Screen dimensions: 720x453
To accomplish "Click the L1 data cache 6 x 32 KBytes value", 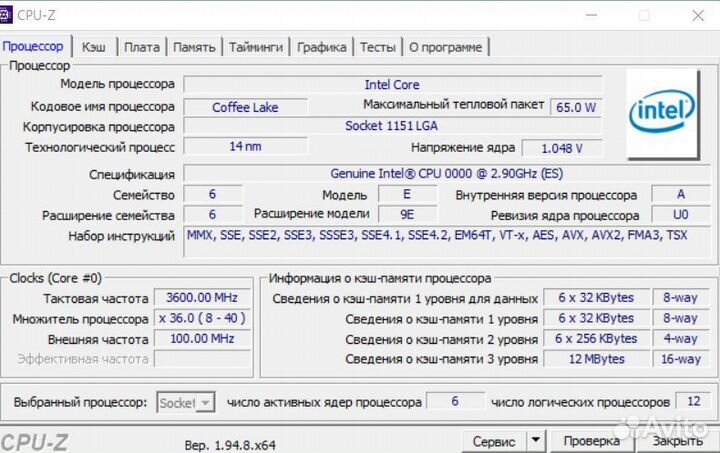I will (x=596, y=297).
